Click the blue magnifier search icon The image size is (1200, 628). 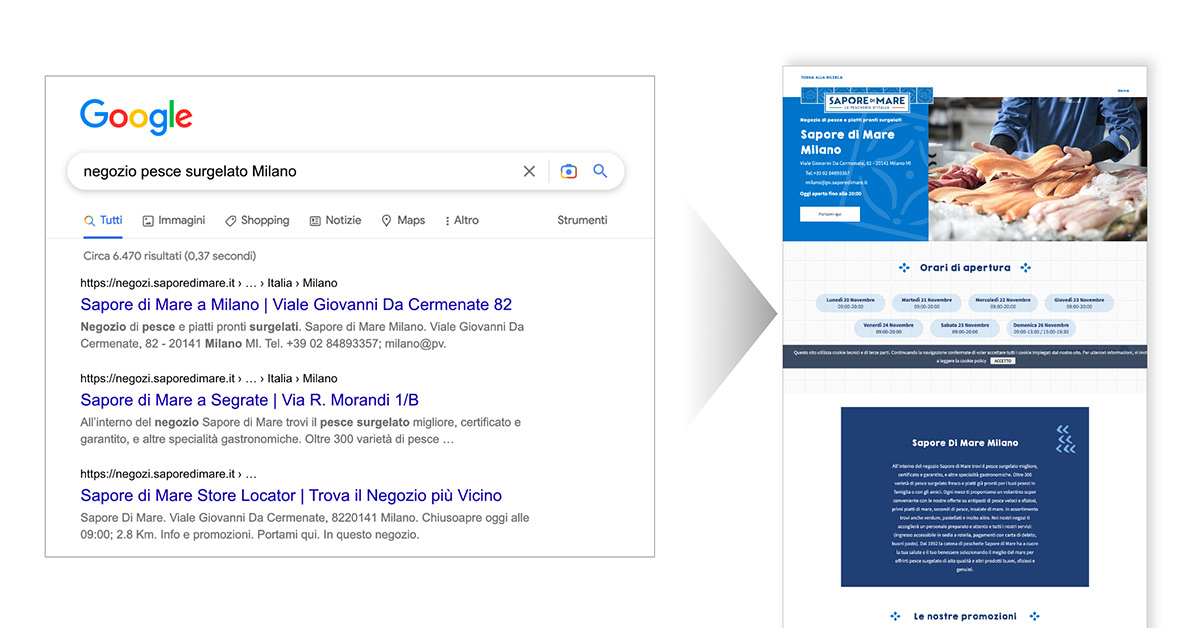600,171
